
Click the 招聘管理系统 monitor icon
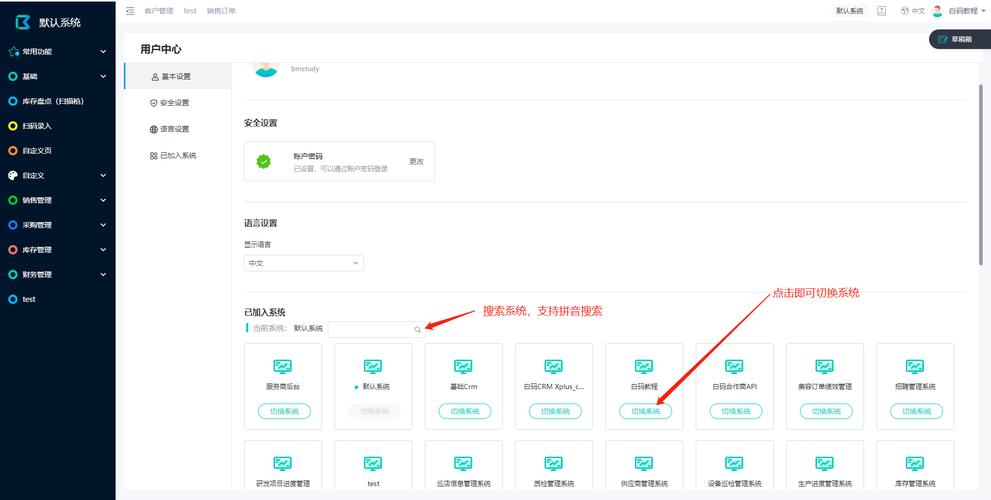click(915, 366)
